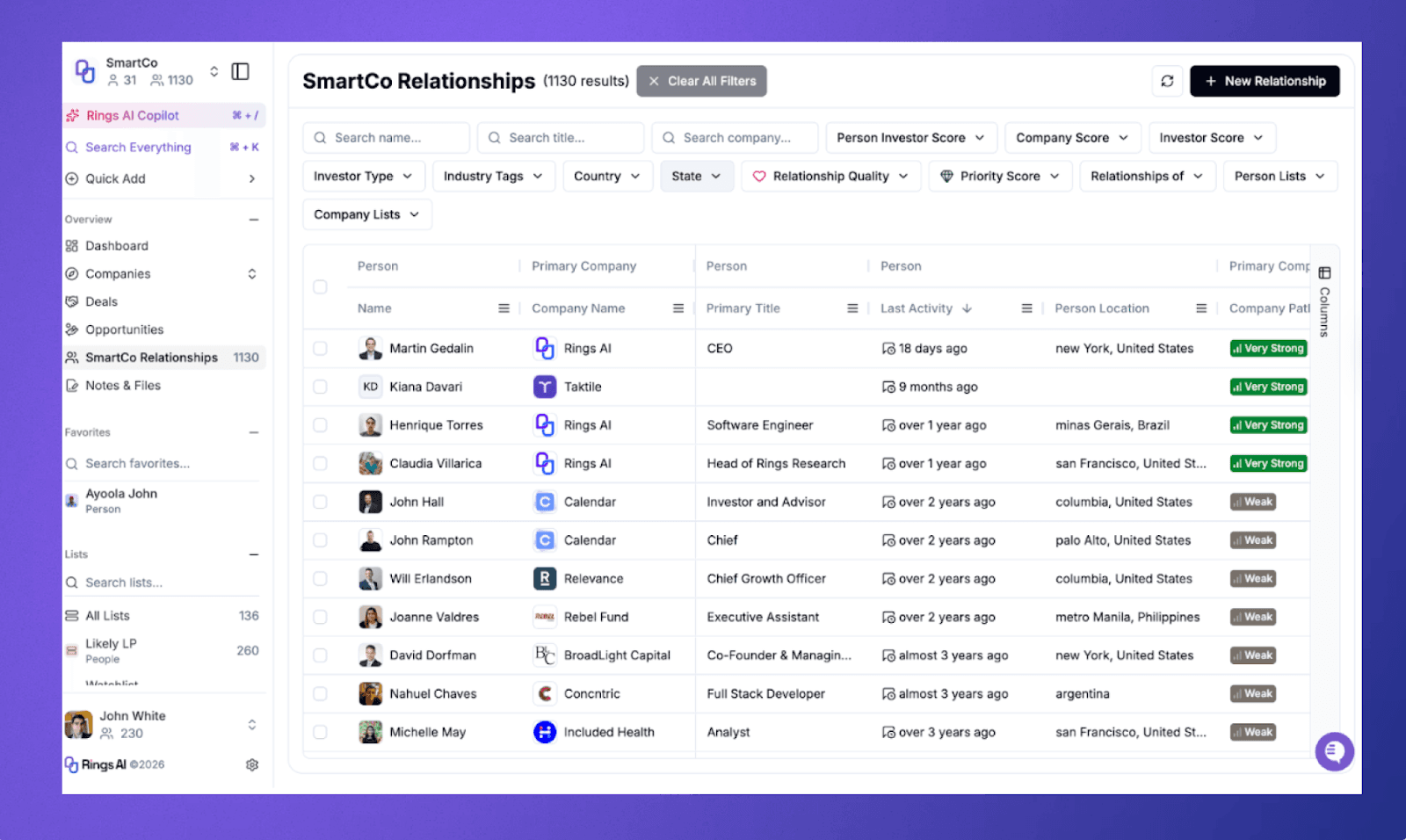Open State filter dropdown
The height and width of the screenshot is (840, 1406).
pyautogui.click(x=697, y=176)
